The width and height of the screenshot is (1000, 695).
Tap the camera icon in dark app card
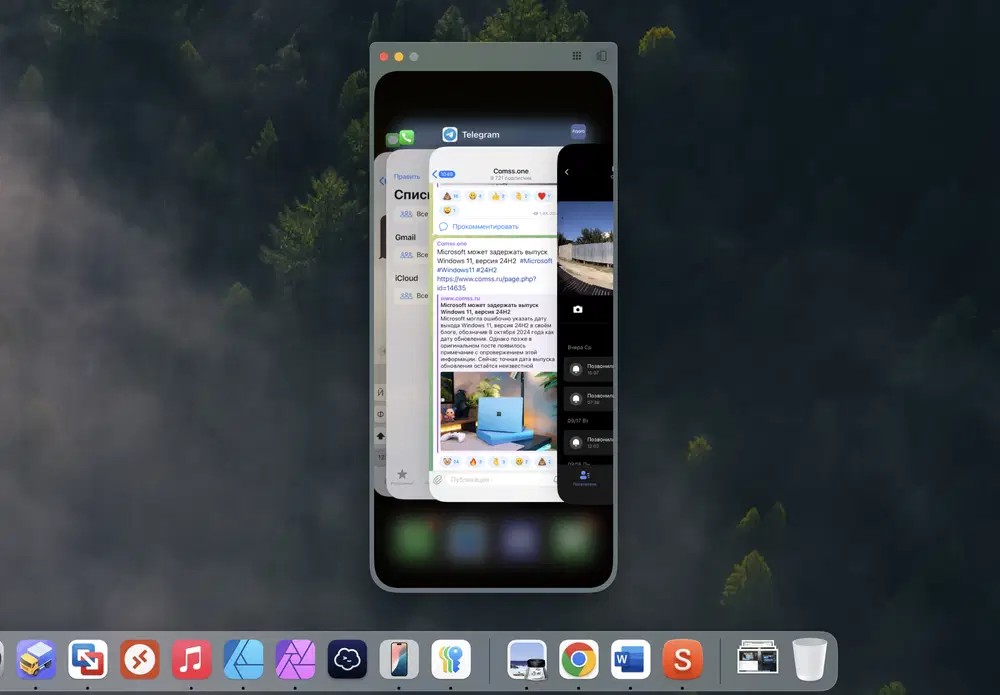pos(578,309)
